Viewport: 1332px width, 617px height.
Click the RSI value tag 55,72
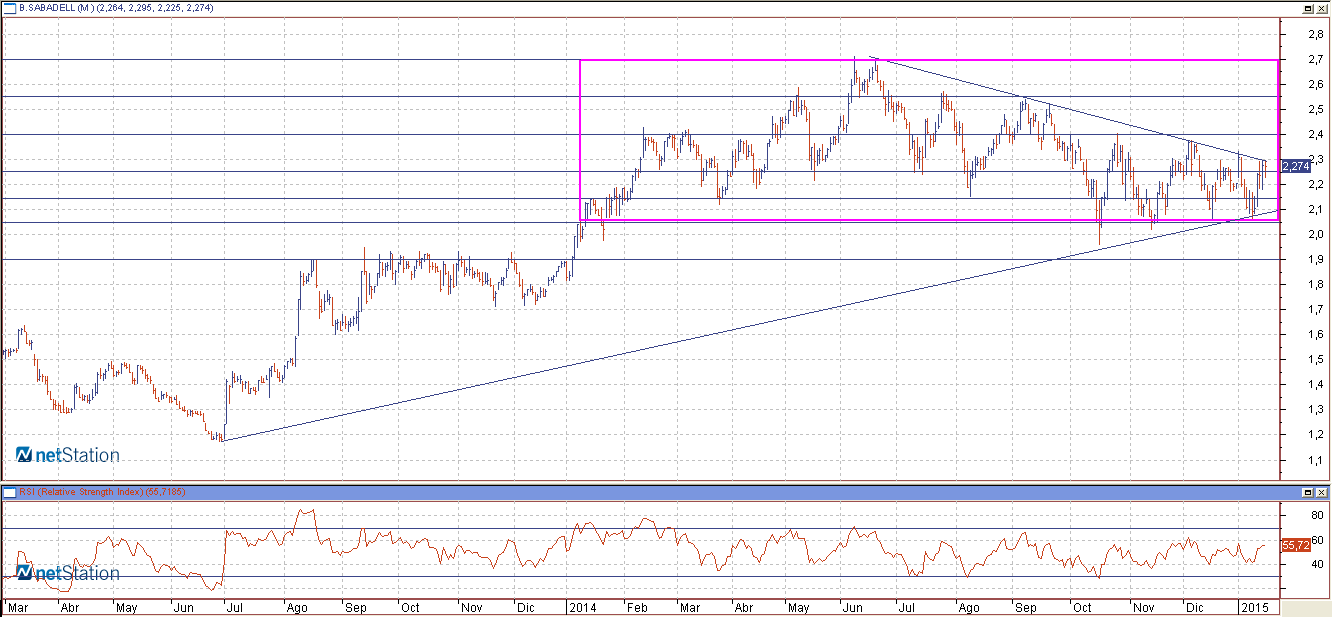click(1294, 545)
